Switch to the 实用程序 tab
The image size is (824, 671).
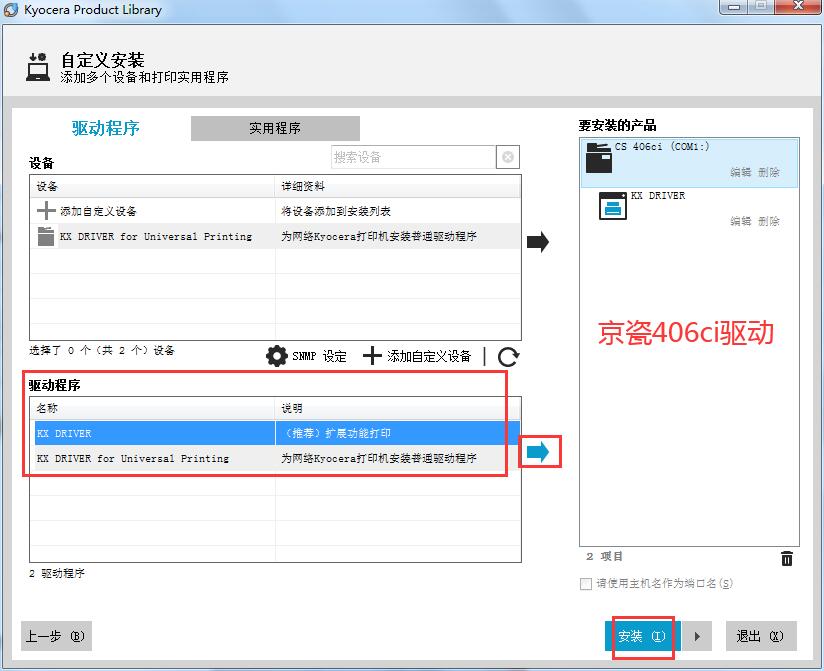(275, 128)
